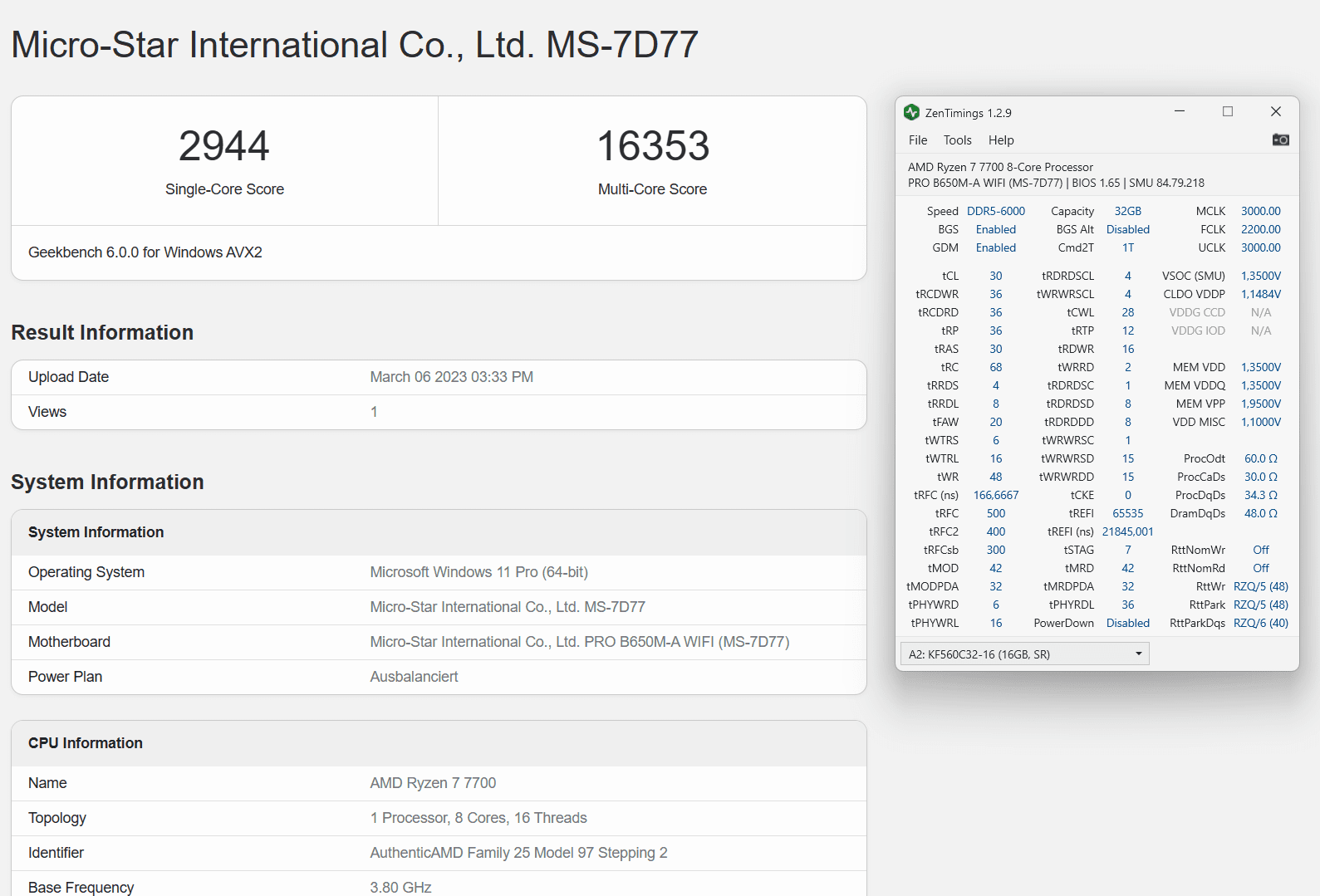Click the Power Plan Ausbalanciert value

click(414, 677)
